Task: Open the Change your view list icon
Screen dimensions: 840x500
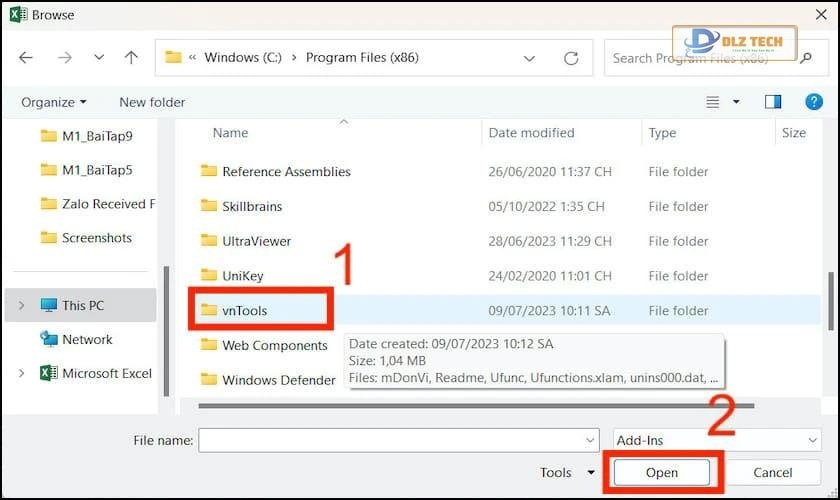Action: [x=713, y=102]
